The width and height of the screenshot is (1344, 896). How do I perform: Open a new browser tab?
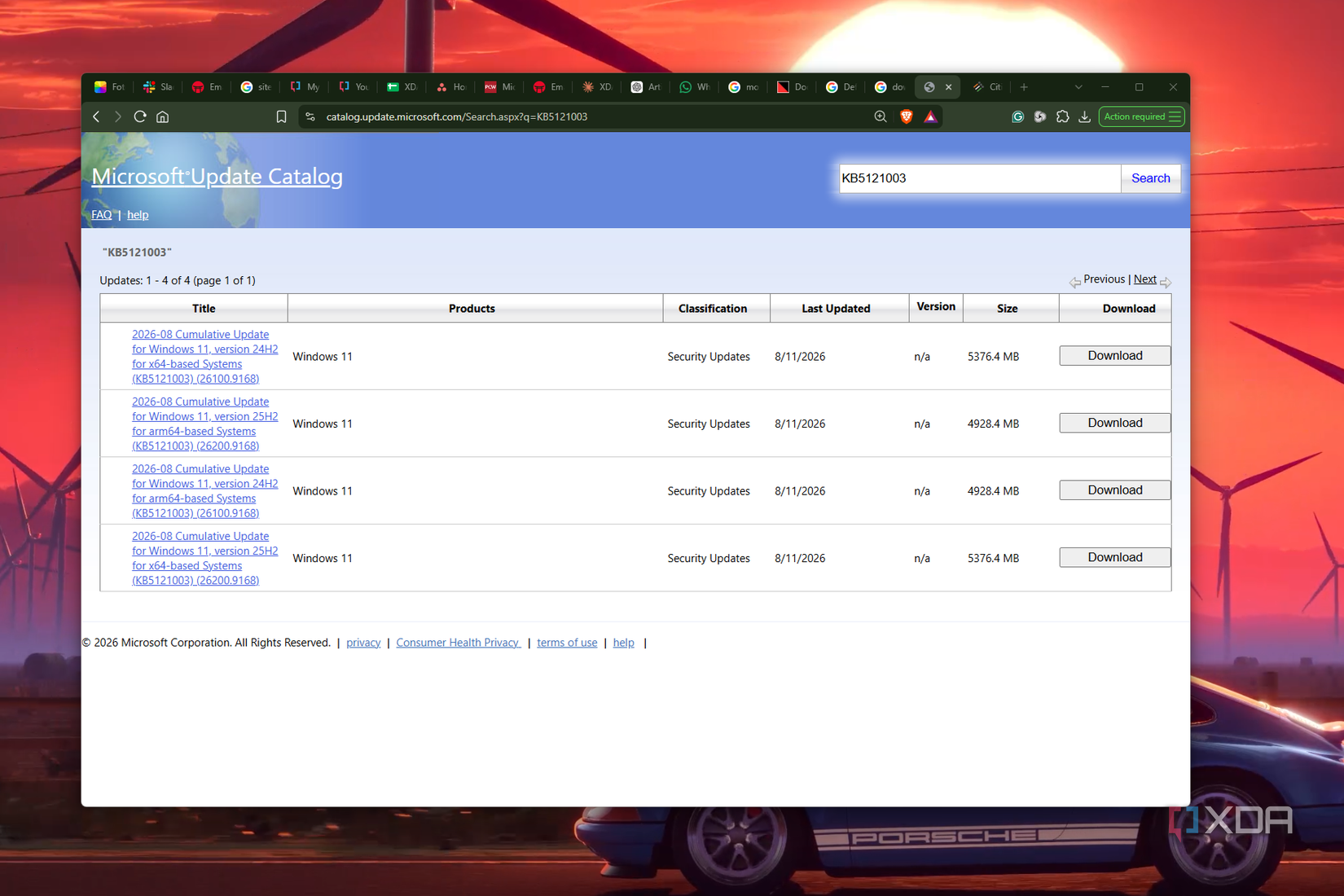pyautogui.click(x=1024, y=87)
